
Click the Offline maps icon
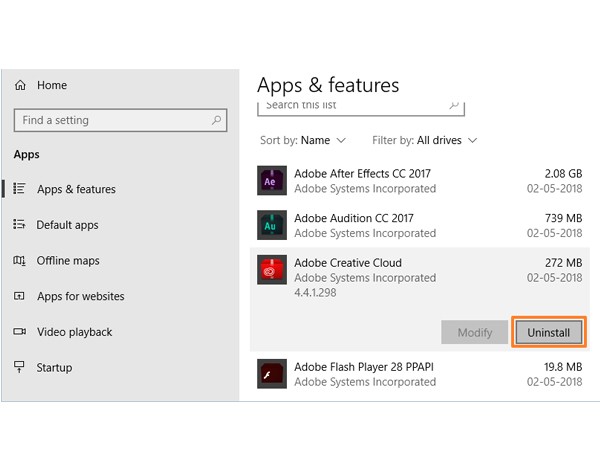[20, 261]
